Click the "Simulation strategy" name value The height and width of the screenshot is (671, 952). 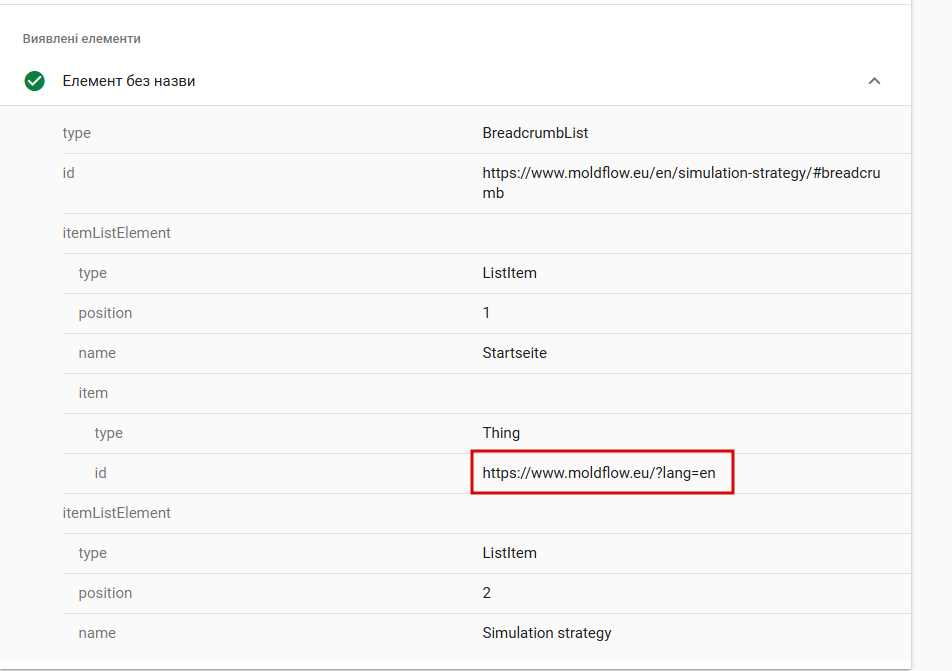pyautogui.click(x=546, y=633)
